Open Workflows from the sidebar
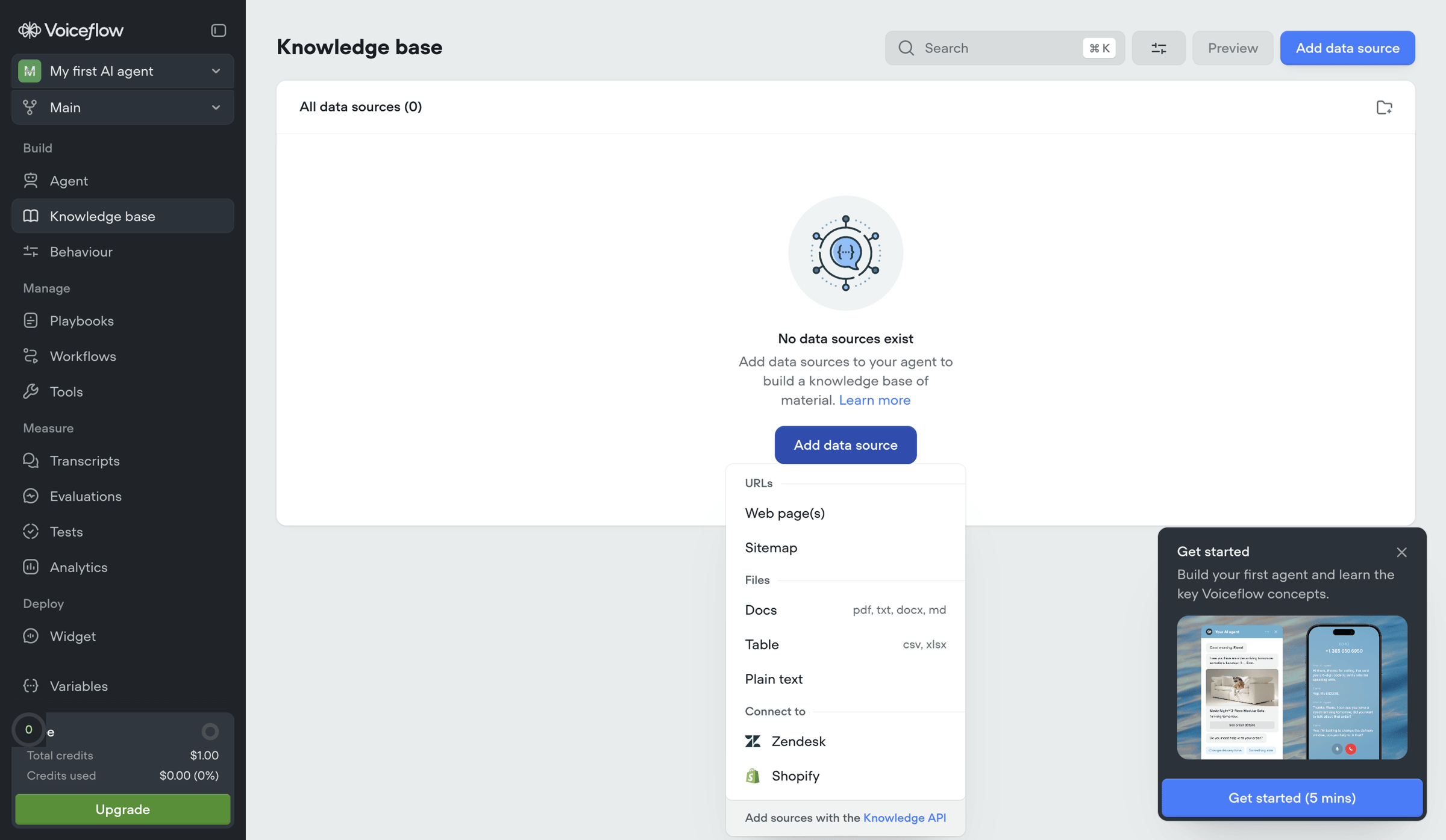 (x=122, y=356)
